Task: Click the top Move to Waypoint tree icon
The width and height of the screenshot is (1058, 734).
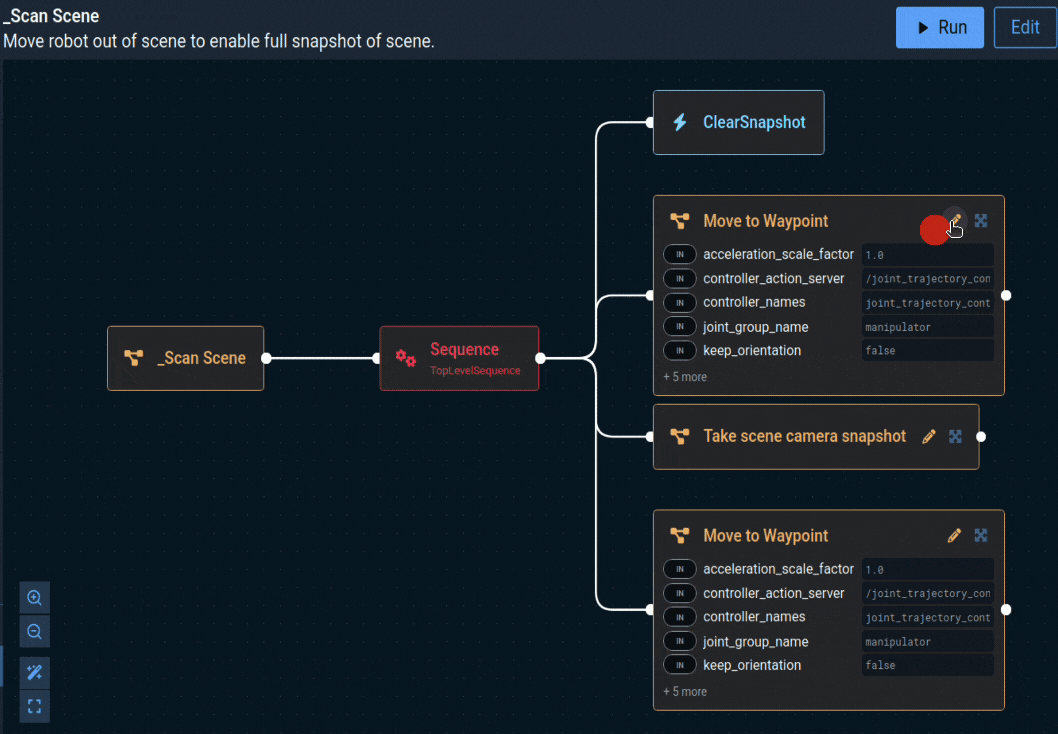Action: tap(679, 221)
